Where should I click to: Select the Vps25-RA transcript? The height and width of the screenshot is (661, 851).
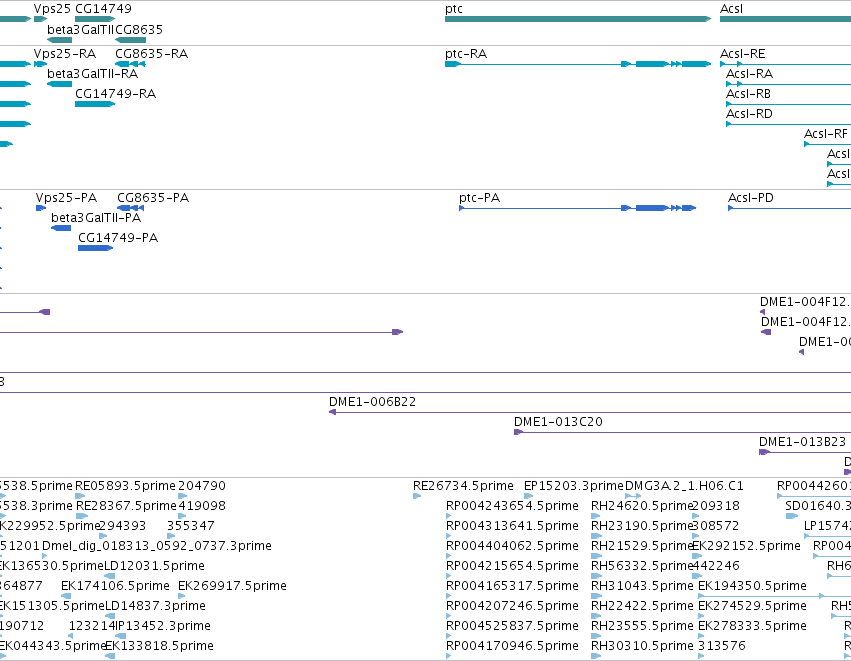(65, 54)
